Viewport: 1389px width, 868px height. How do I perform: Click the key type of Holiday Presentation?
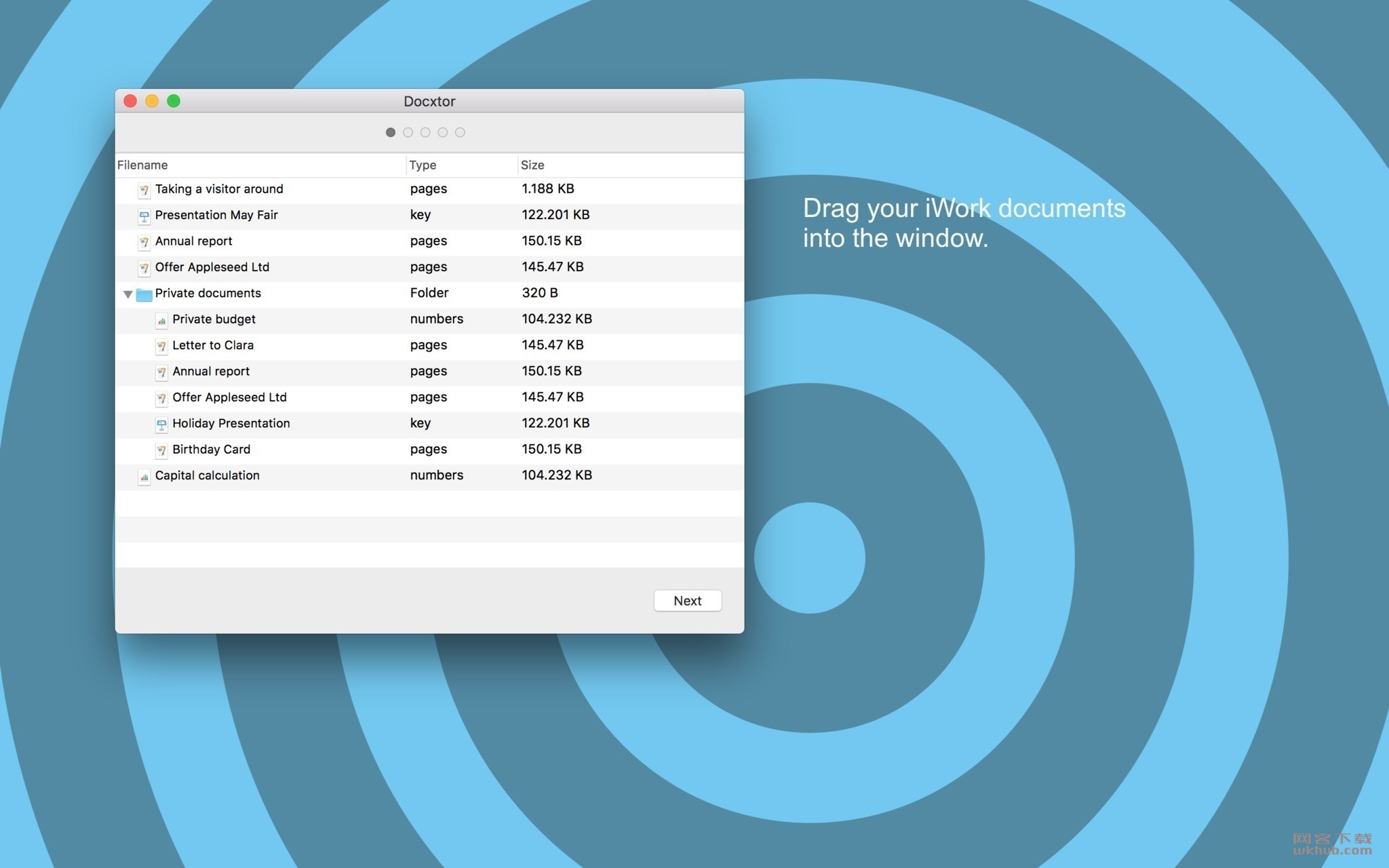420,423
